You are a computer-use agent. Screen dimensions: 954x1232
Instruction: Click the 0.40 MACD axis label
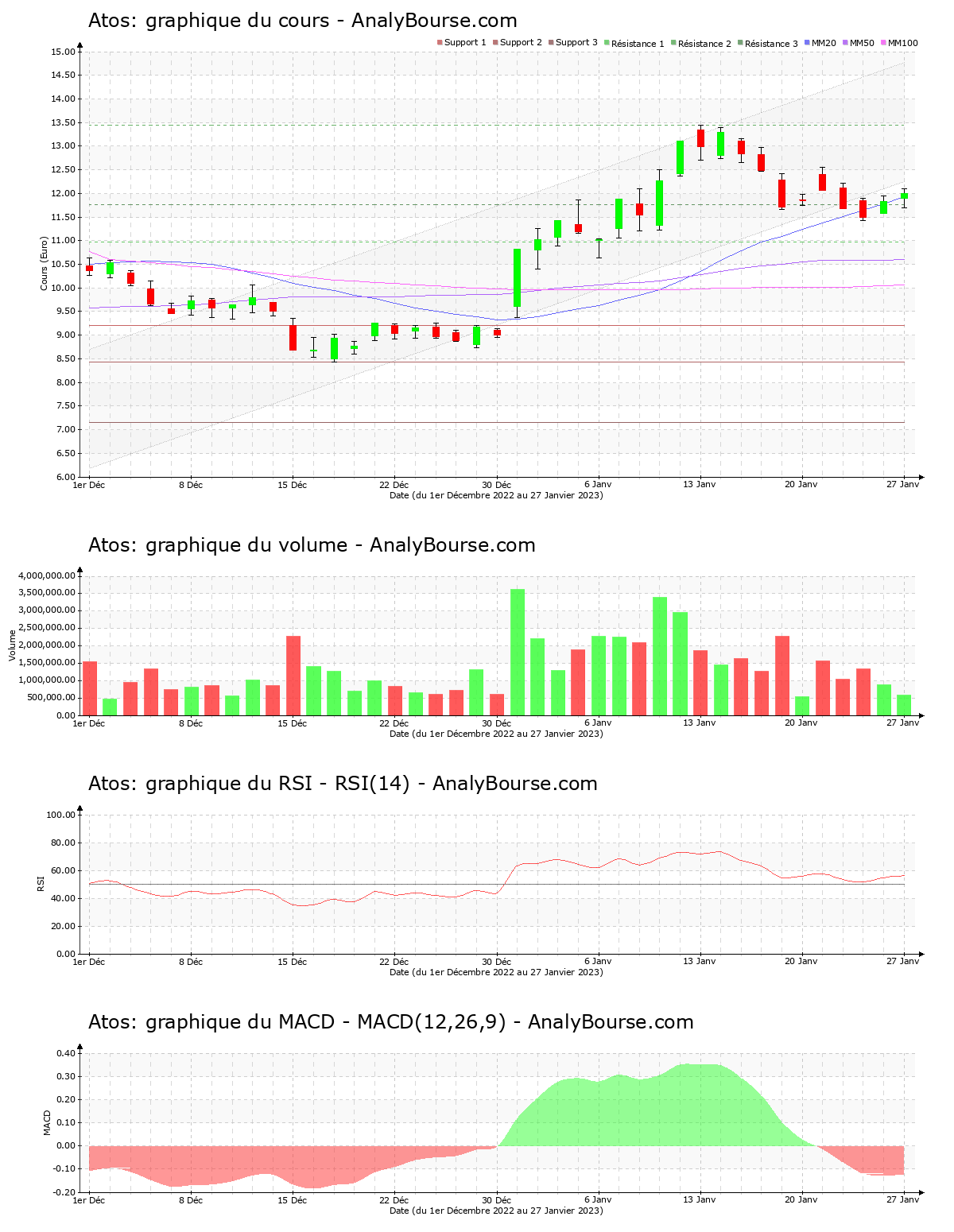coord(65,1053)
